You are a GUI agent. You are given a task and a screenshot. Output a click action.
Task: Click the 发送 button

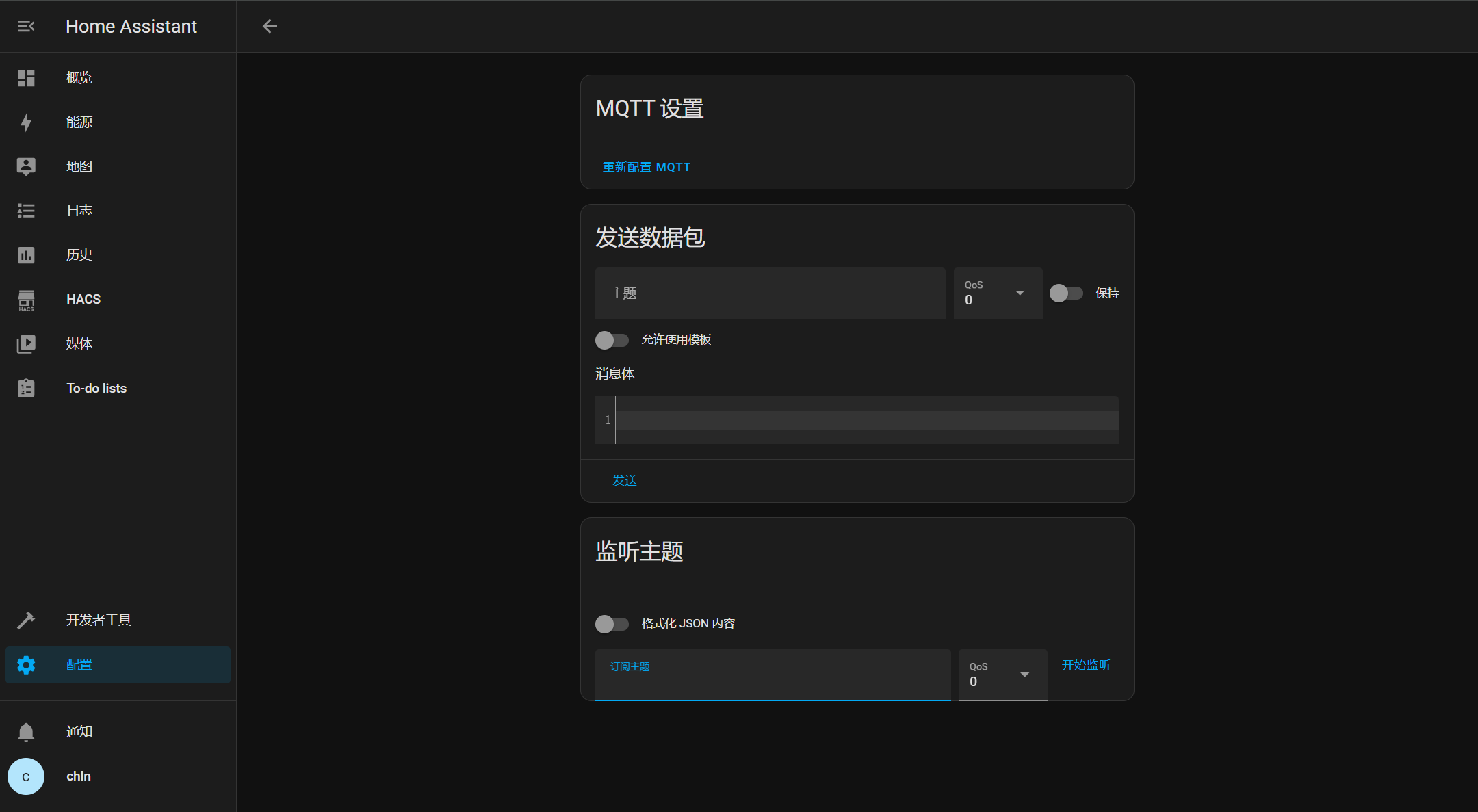pyautogui.click(x=624, y=481)
